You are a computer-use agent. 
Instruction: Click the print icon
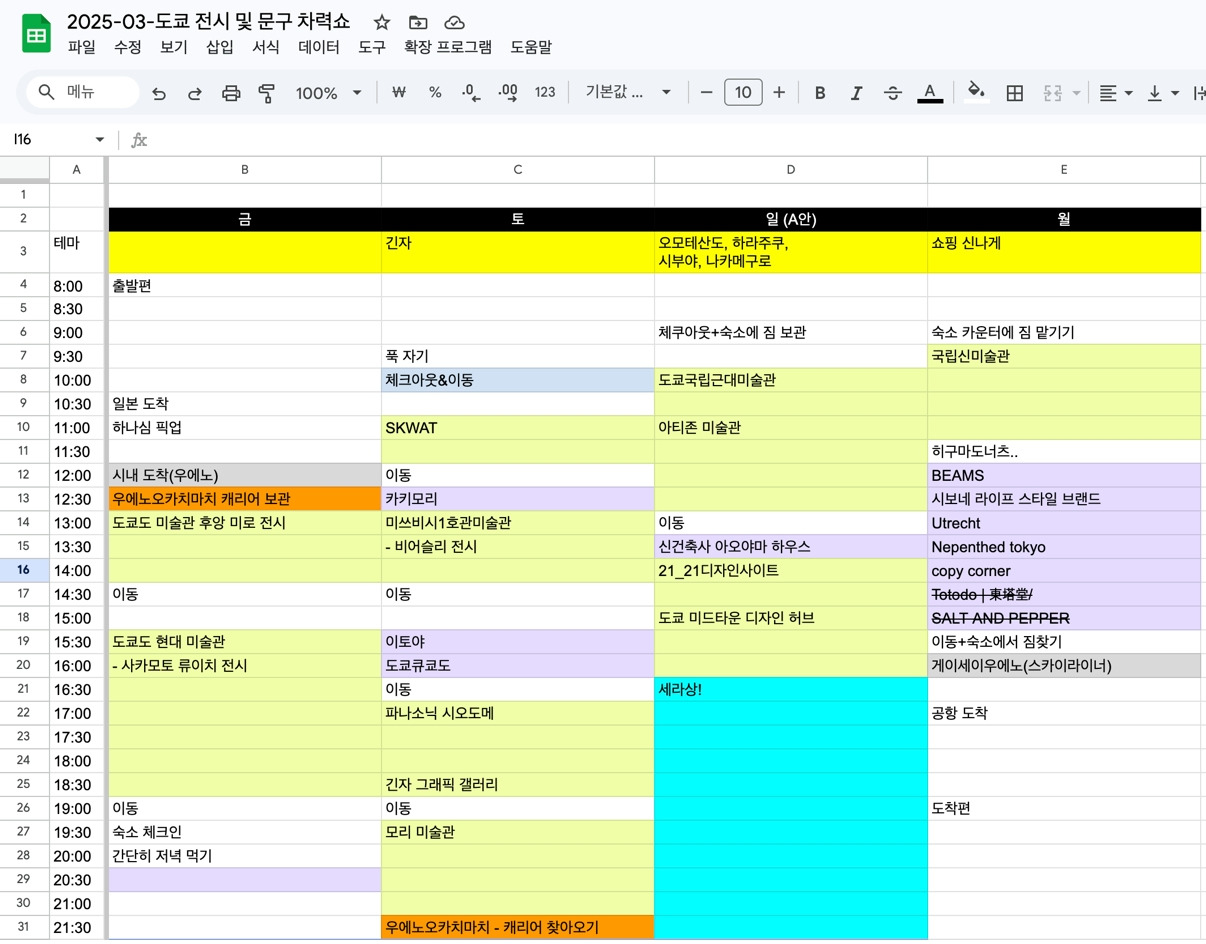[x=231, y=93]
